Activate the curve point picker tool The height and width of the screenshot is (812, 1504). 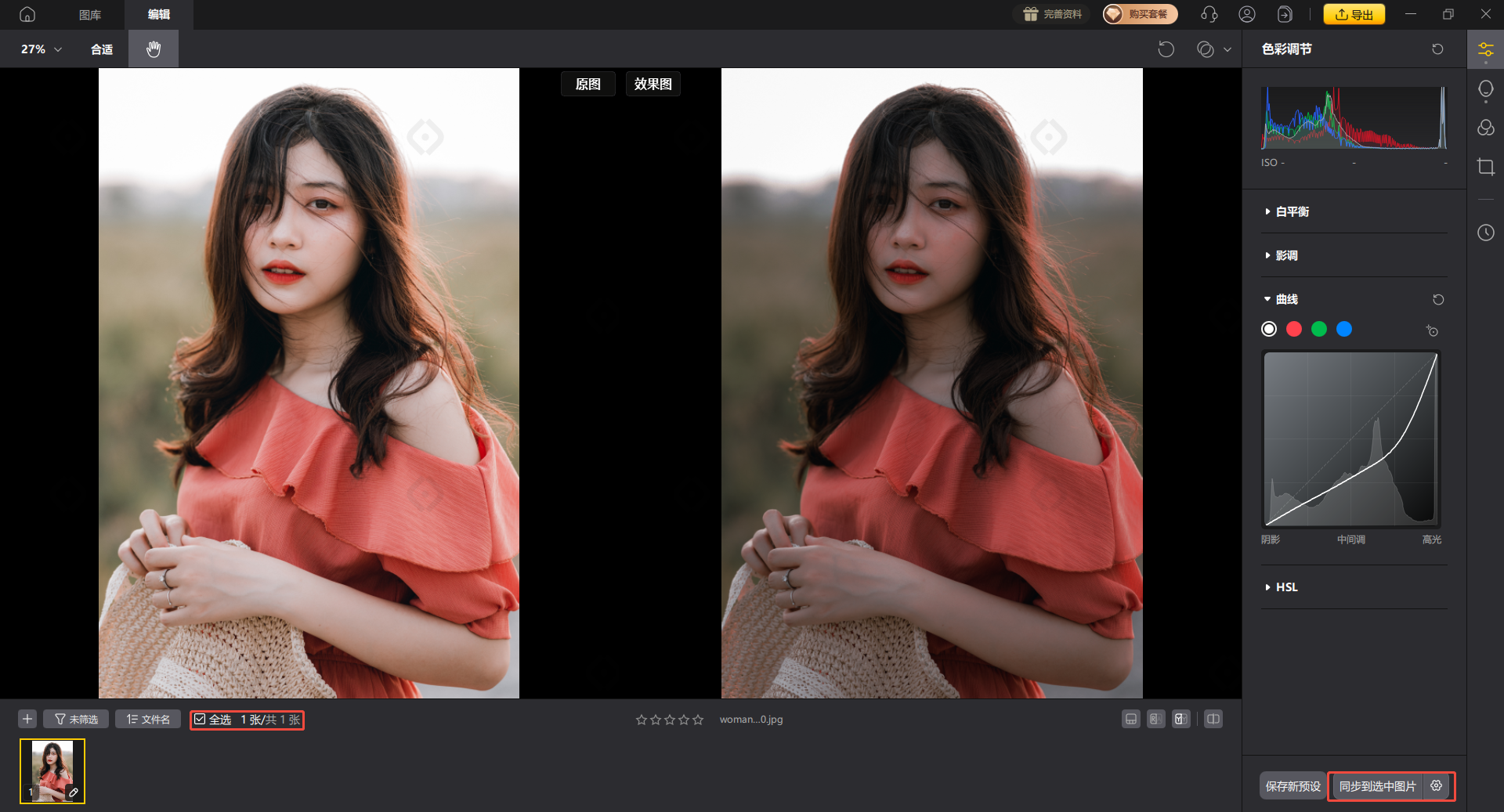click(1432, 330)
